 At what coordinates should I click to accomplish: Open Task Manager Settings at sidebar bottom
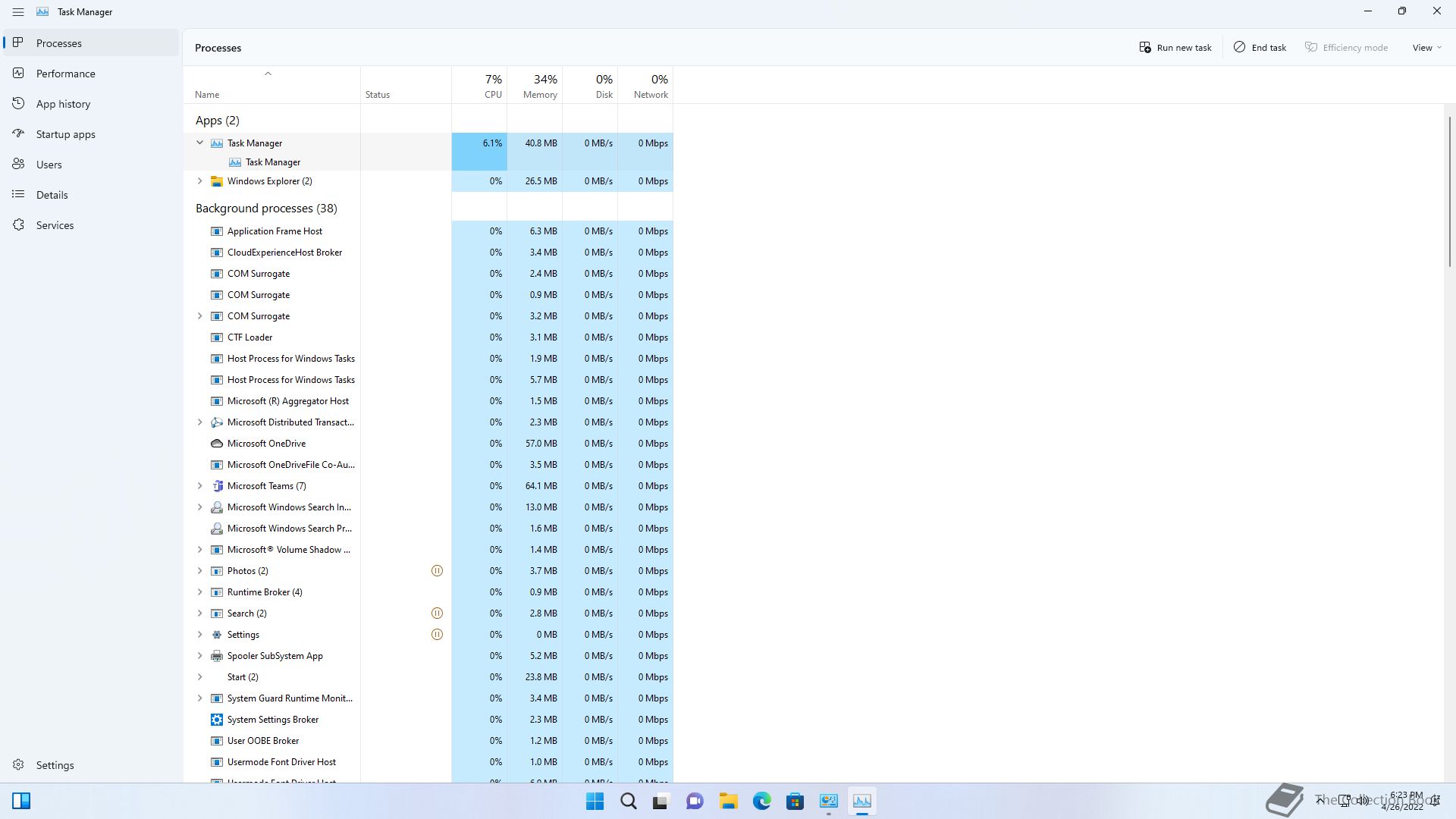pyautogui.click(x=91, y=765)
